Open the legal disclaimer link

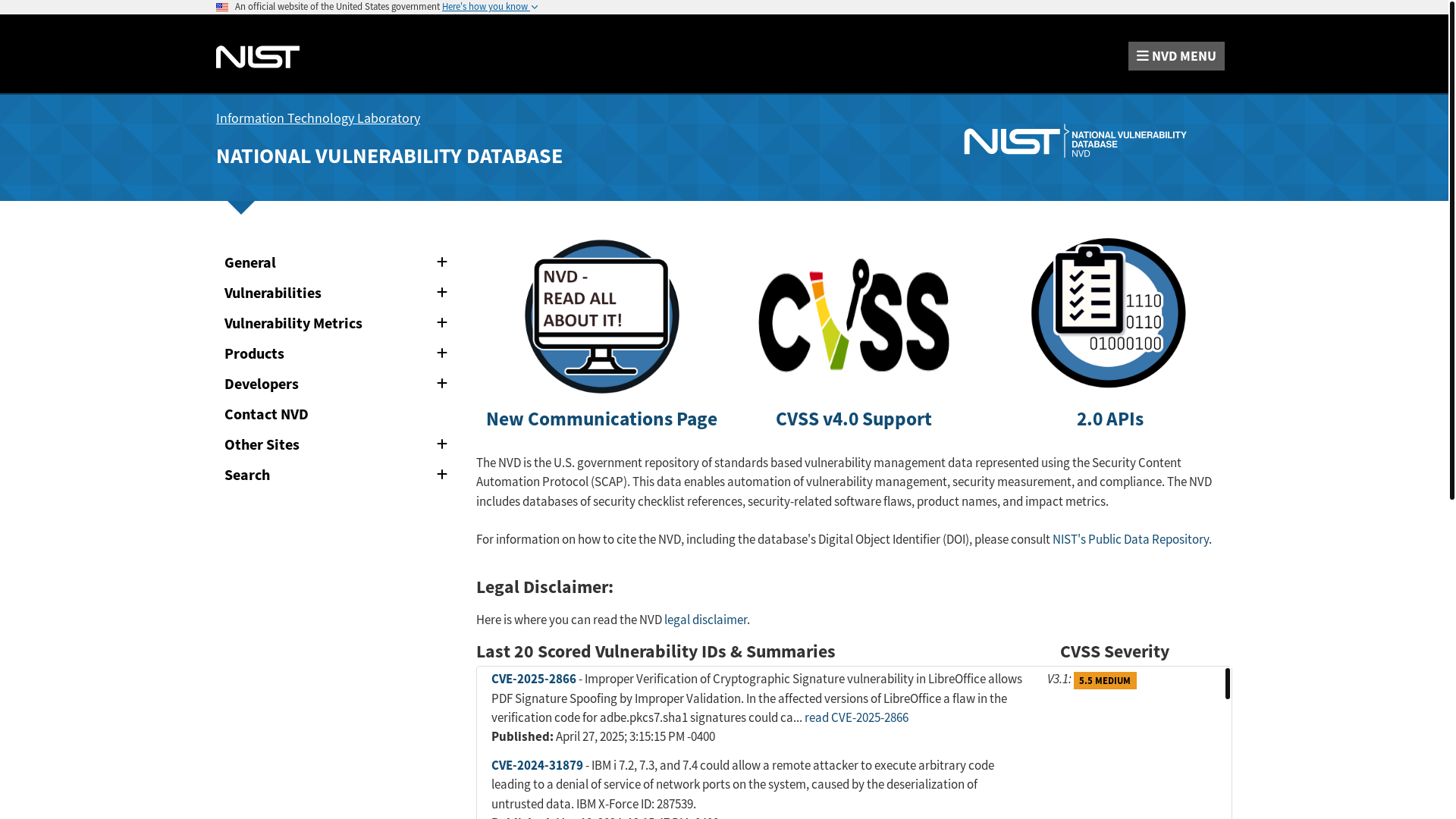(705, 620)
